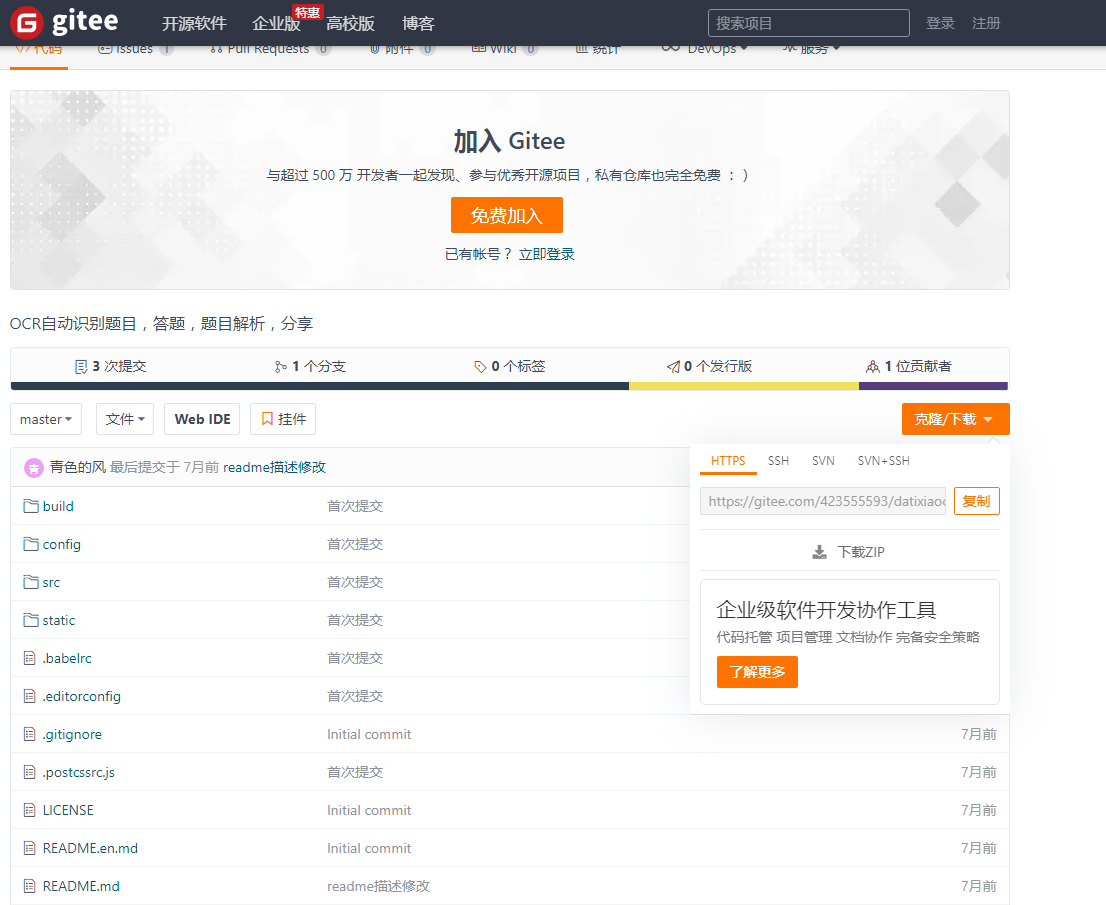Click the bookmark icon on the 挂件 button
This screenshot has width=1106, height=905.
coord(266,418)
